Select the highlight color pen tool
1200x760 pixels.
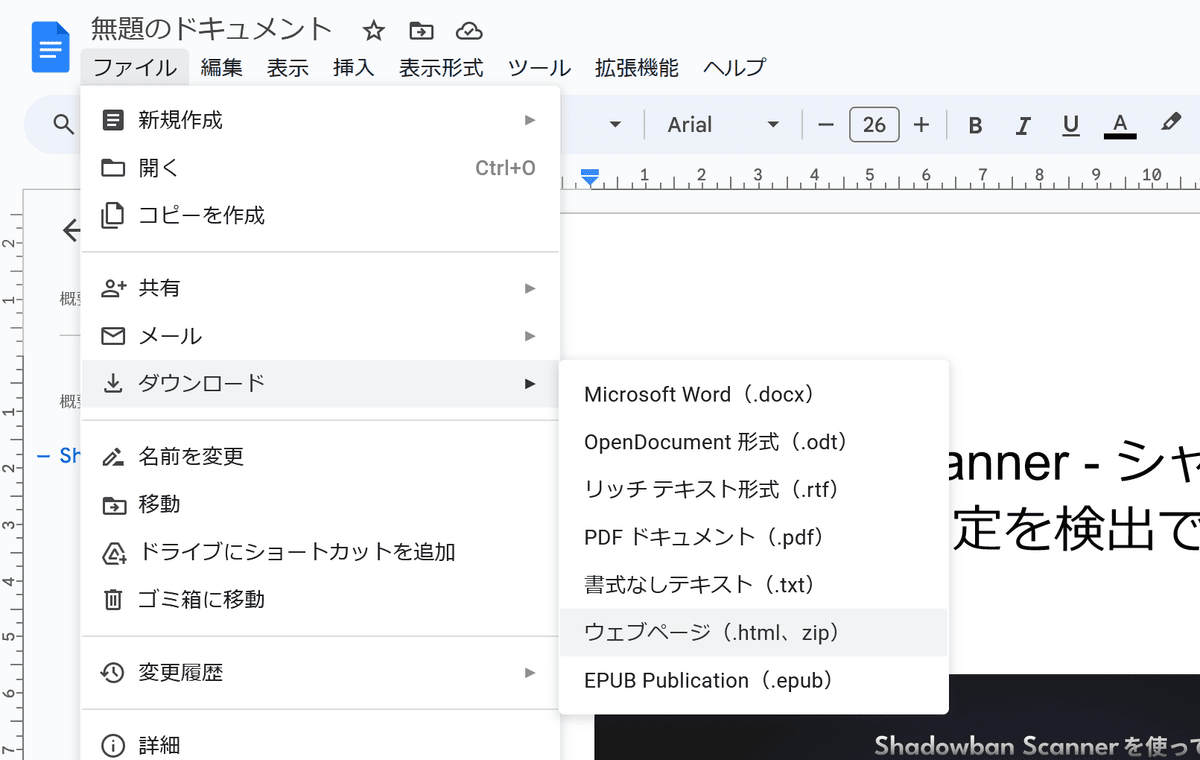[1171, 123]
